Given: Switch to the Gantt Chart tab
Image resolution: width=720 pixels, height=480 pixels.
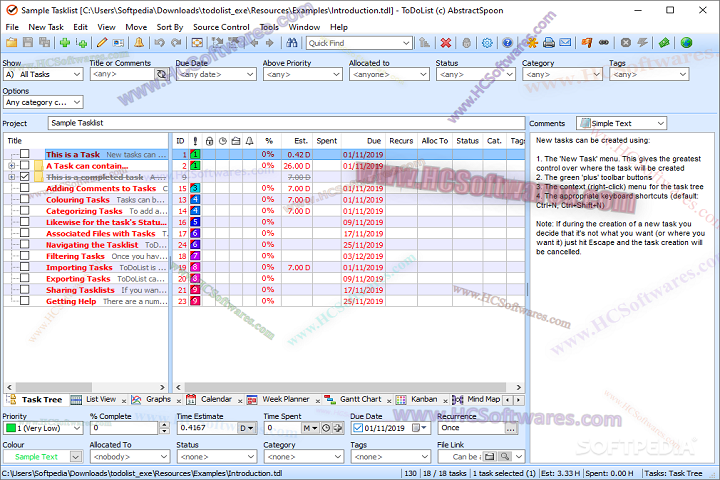Looking at the screenshot, I should pyautogui.click(x=360, y=399).
